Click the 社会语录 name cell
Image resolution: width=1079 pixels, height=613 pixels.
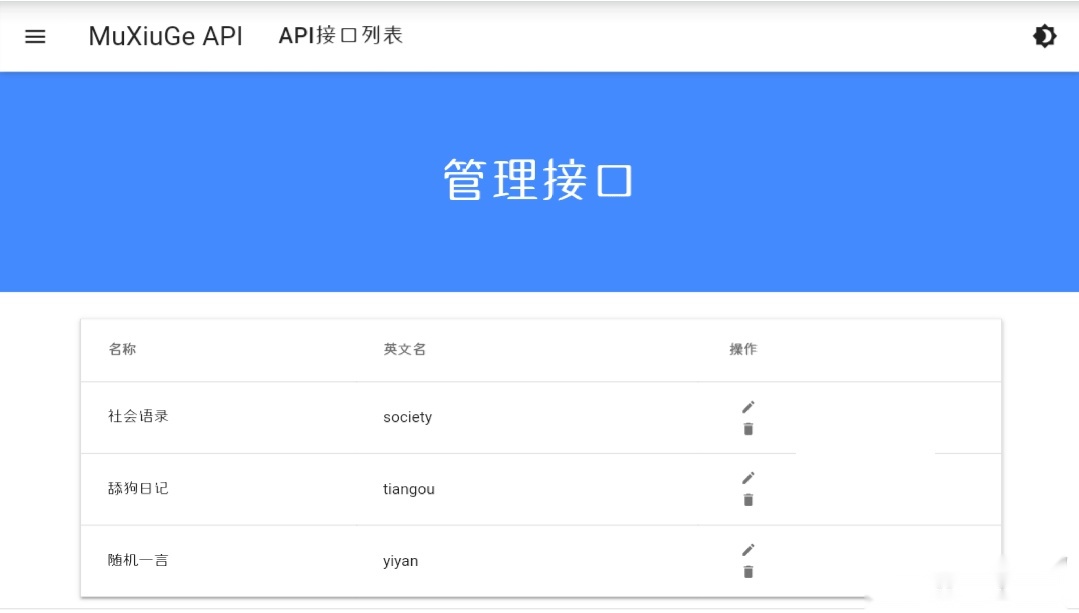pos(137,417)
